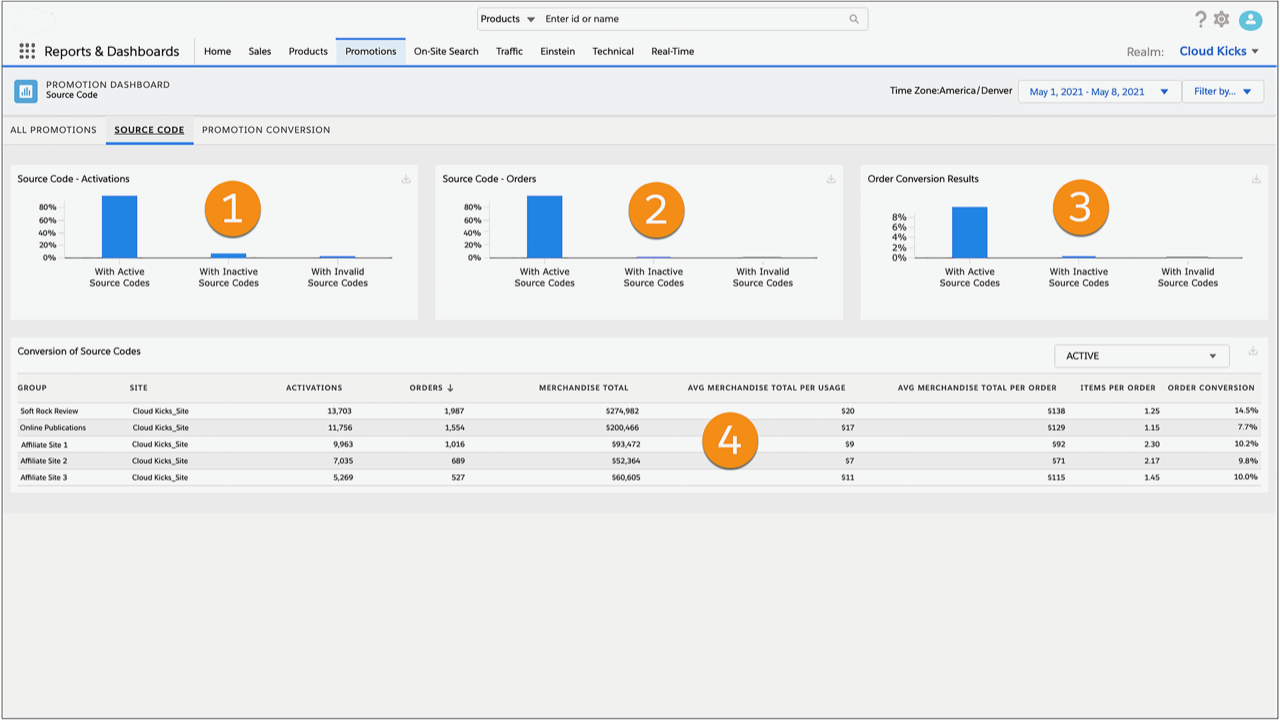Click the Orders column sort arrow

click(x=451, y=388)
